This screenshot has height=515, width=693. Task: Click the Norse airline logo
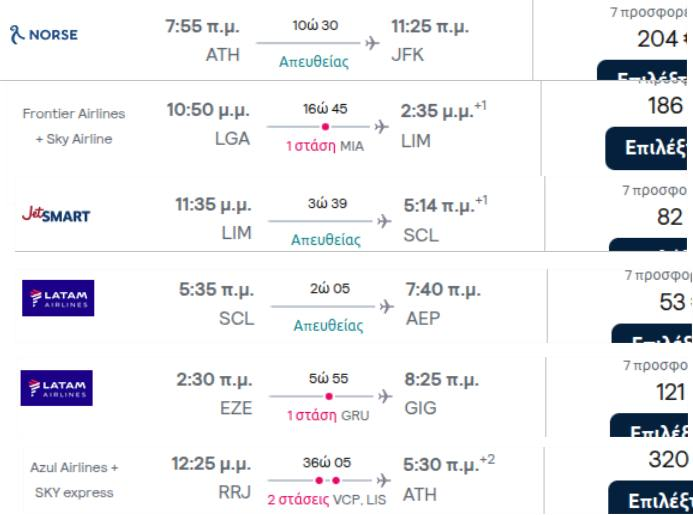pos(44,34)
